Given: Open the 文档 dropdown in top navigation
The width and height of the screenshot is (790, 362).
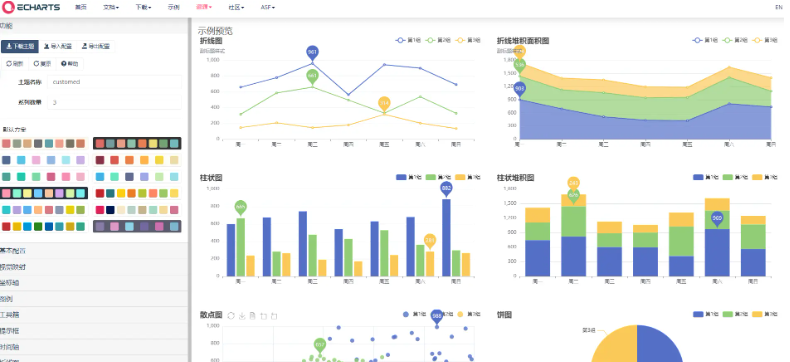Looking at the screenshot, I should click(x=111, y=8).
